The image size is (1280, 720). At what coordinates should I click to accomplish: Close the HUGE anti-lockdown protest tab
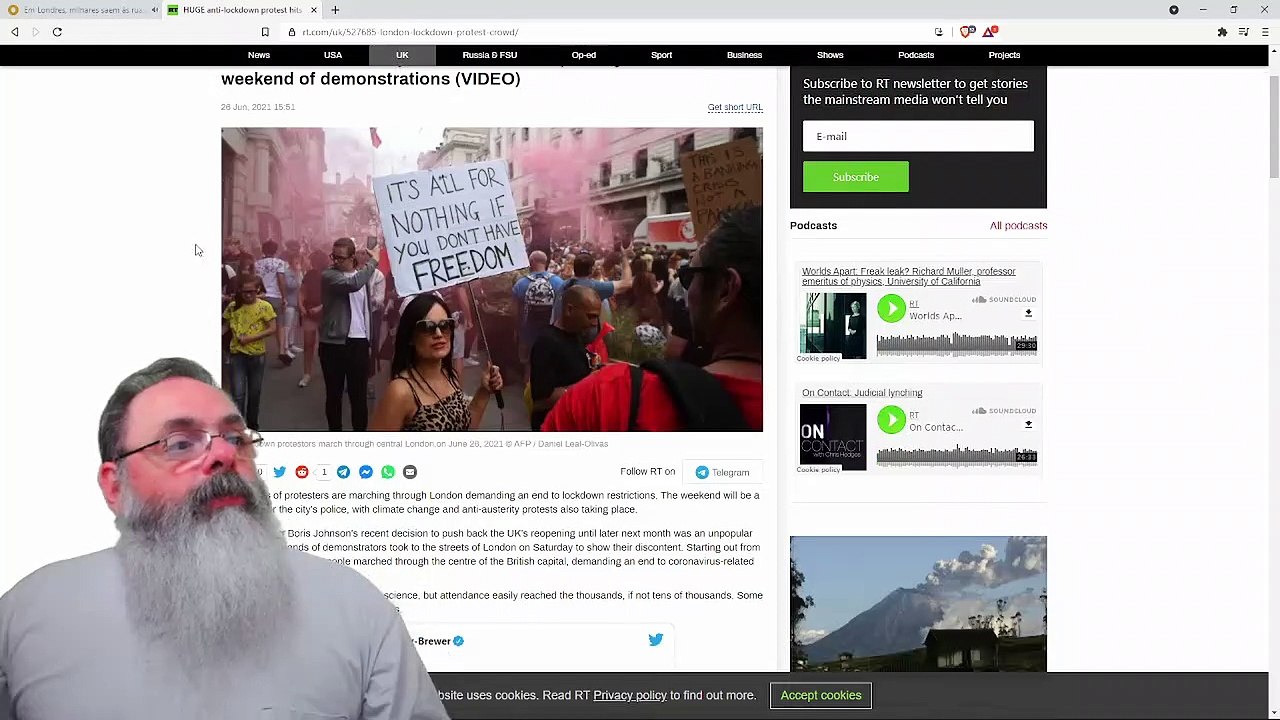coord(314,10)
